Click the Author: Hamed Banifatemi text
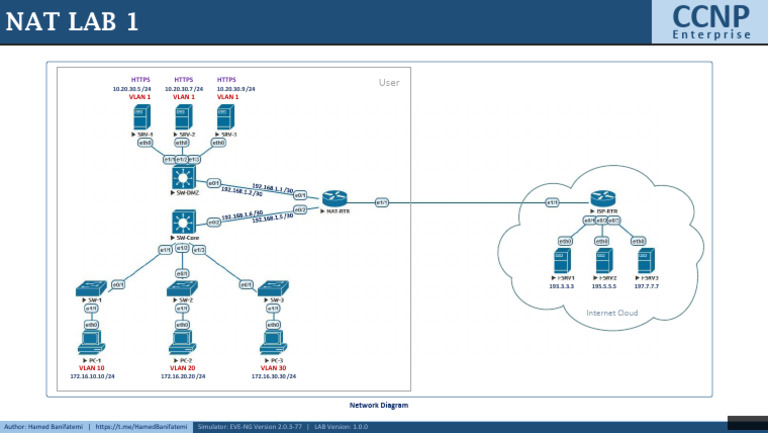The image size is (768, 433). (x=44, y=427)
